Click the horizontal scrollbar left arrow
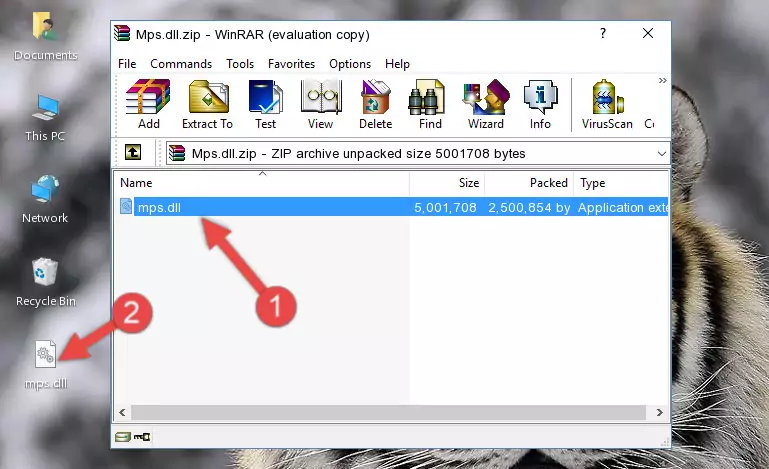The image size is (769, 469). click(x=123, y=413)
